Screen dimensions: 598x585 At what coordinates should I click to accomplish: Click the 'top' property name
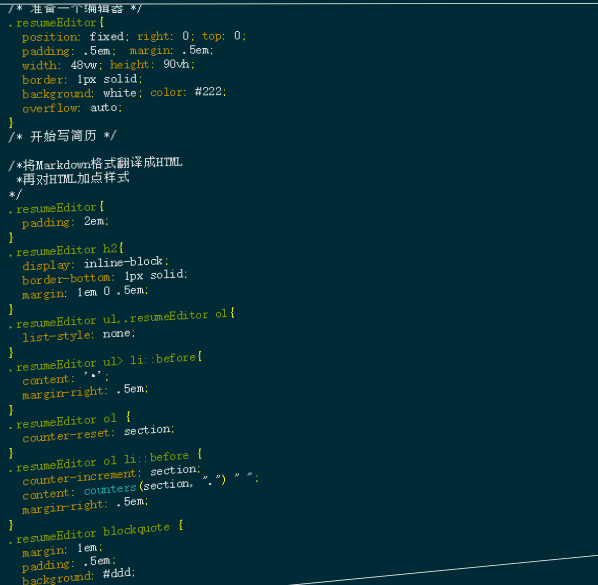coord(211,36)
